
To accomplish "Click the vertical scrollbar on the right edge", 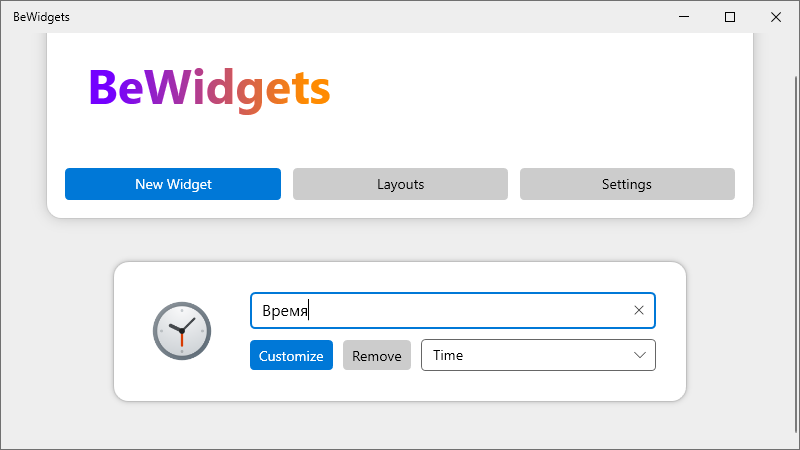I will [x=796, y=255].
